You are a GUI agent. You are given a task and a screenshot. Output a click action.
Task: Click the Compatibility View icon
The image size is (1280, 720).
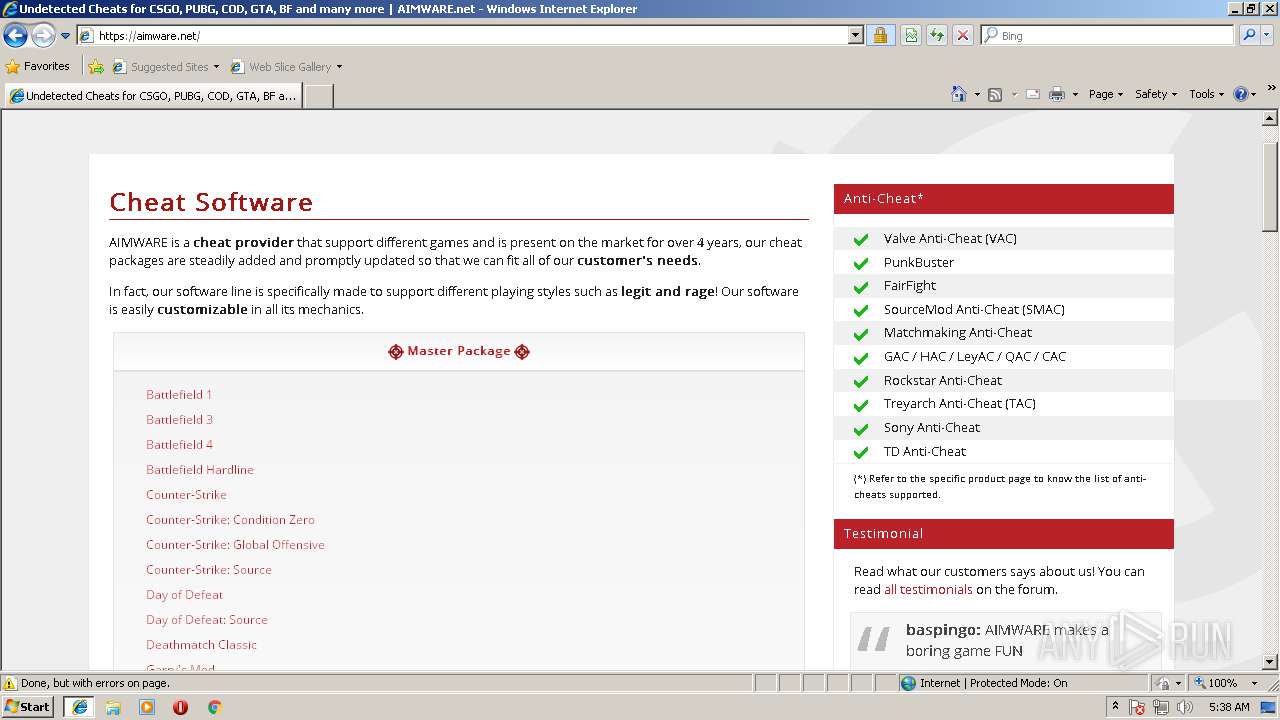click(911, 35)
